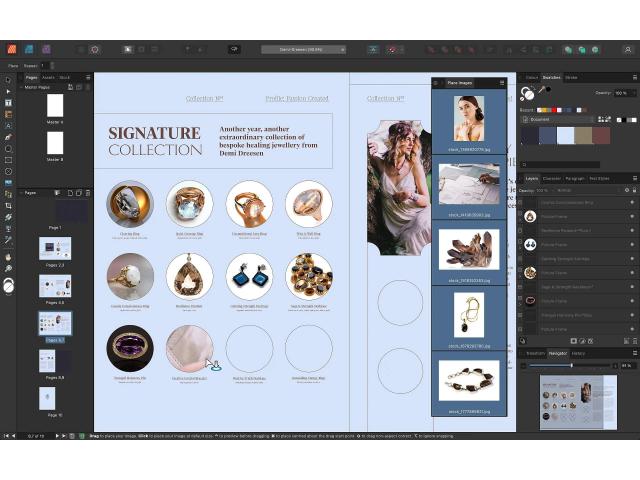Toggle the first layer's visibility dot
640x480 pixels.
pyautogui.click(x=632, y=203)
